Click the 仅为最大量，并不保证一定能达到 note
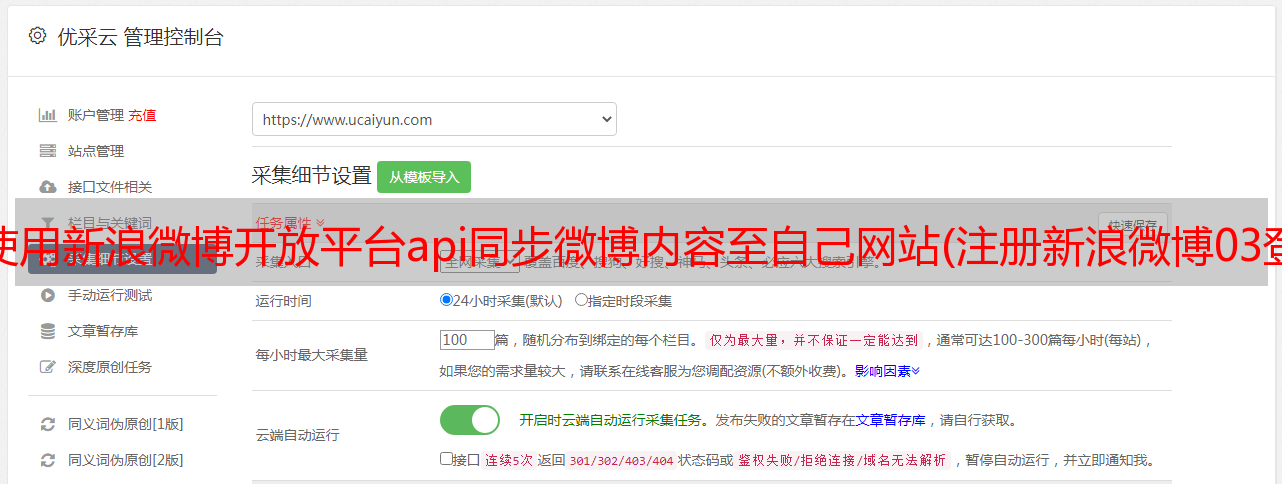The width and height of the screenshot is (1282, 484). pyautogui.click(x=815, y=340)
